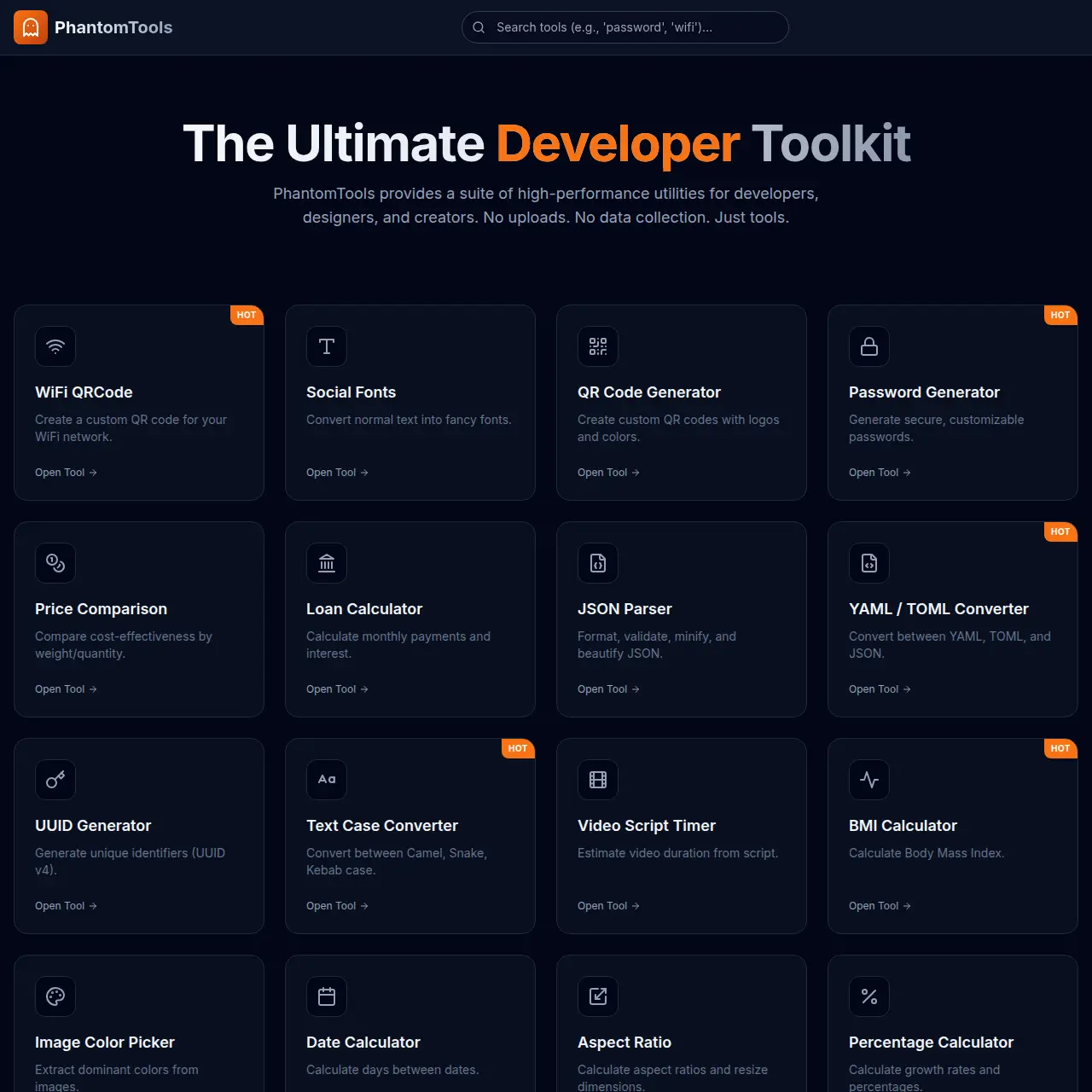Open Tool link for Price Comparison
The width and height of the screenshot is (1092, 1092).
[66, 689]
